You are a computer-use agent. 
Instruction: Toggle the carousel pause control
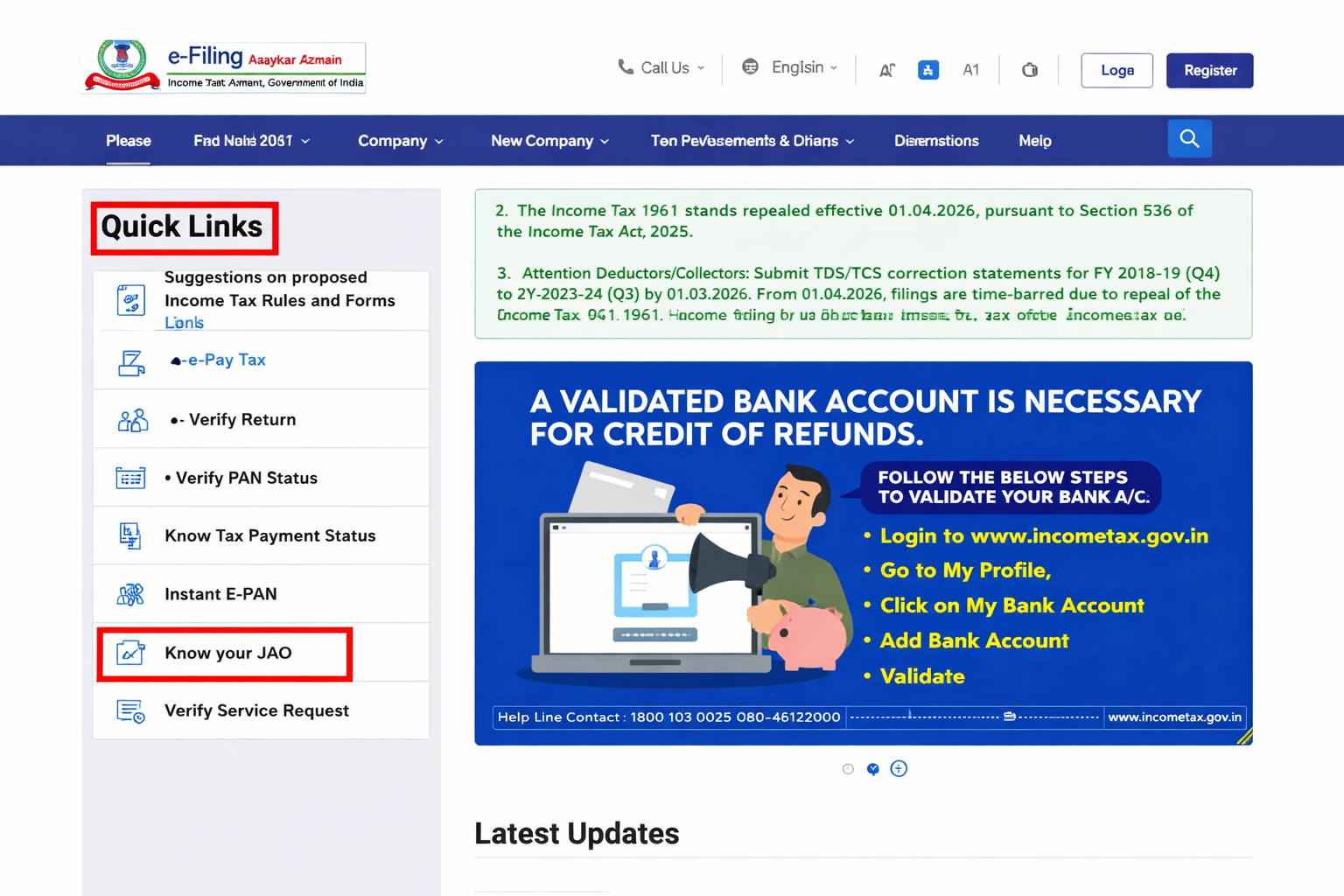coord(899,769)
